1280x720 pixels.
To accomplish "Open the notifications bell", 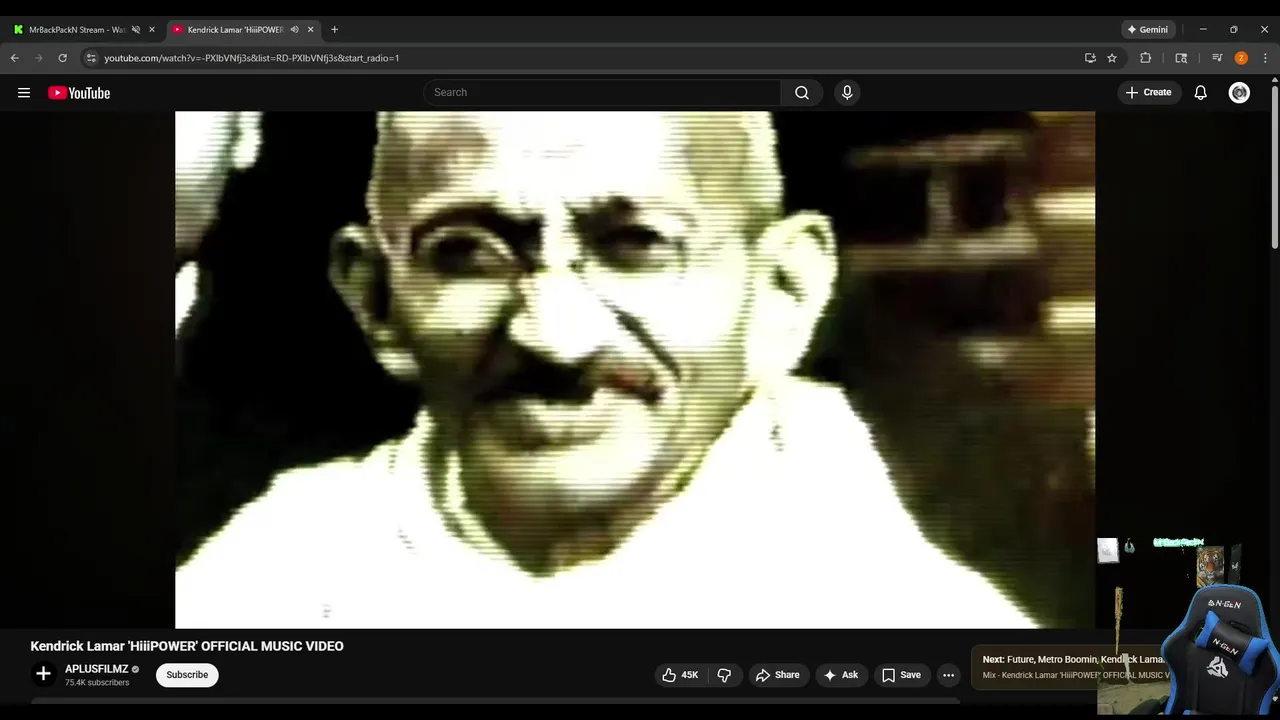I will (x=1201, y=92).
